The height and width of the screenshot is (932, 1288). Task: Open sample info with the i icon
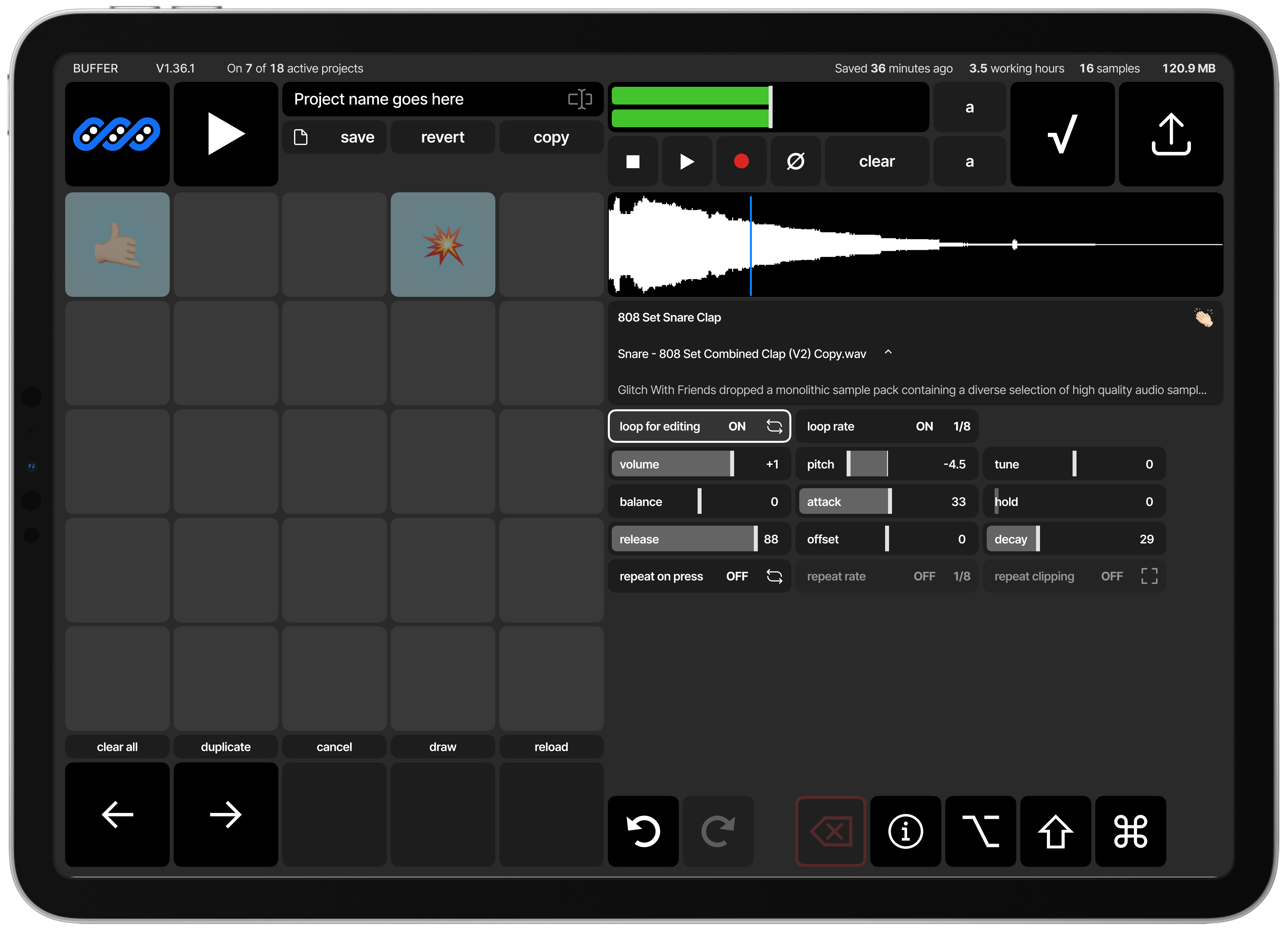tap(905, 831)
